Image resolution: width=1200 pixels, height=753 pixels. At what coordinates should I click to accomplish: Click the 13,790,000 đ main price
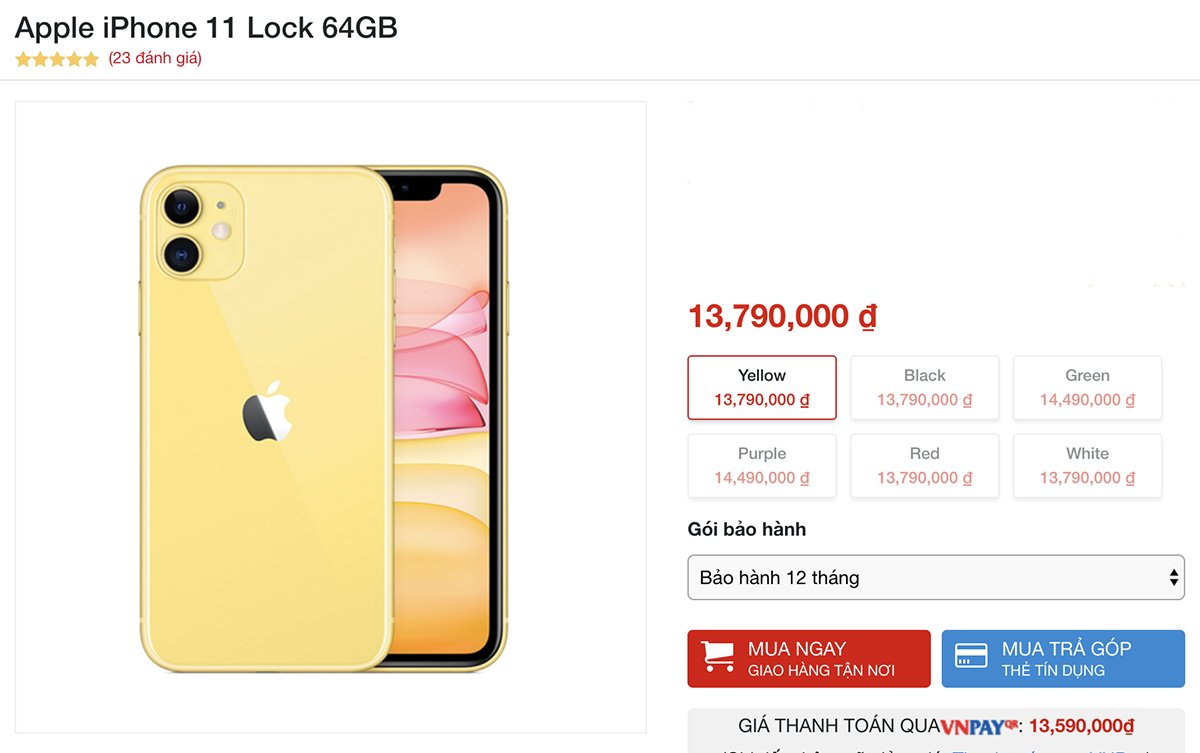tap(782, 317)
